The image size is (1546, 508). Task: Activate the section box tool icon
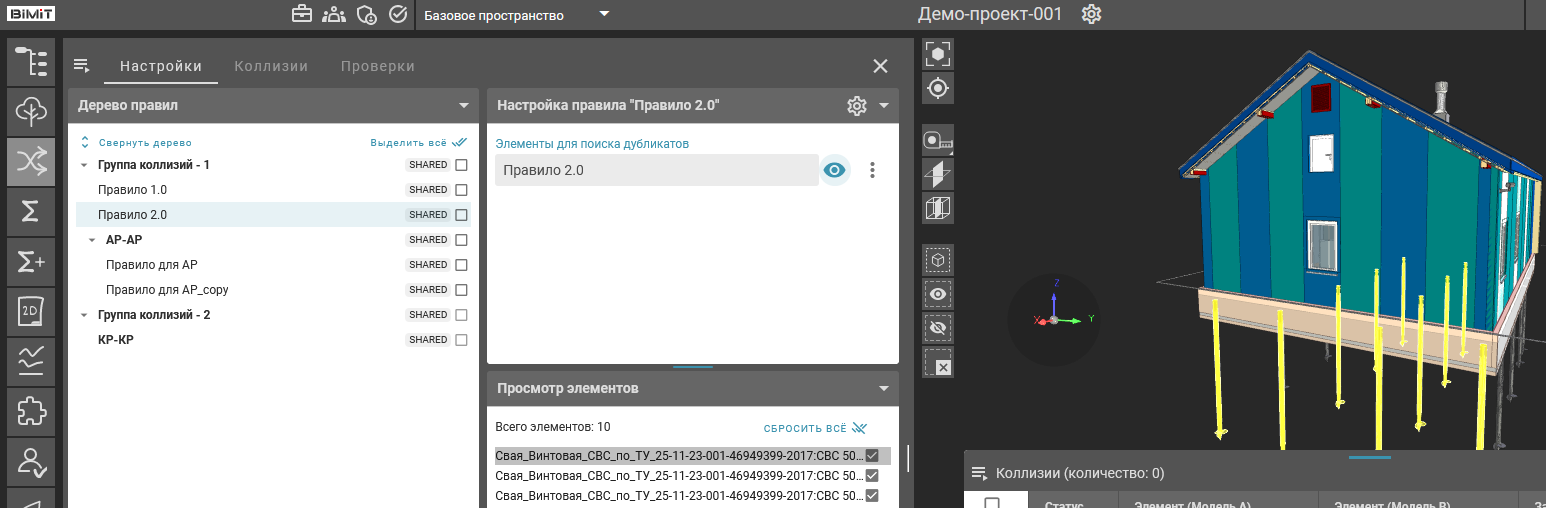(x=938, y=208)
